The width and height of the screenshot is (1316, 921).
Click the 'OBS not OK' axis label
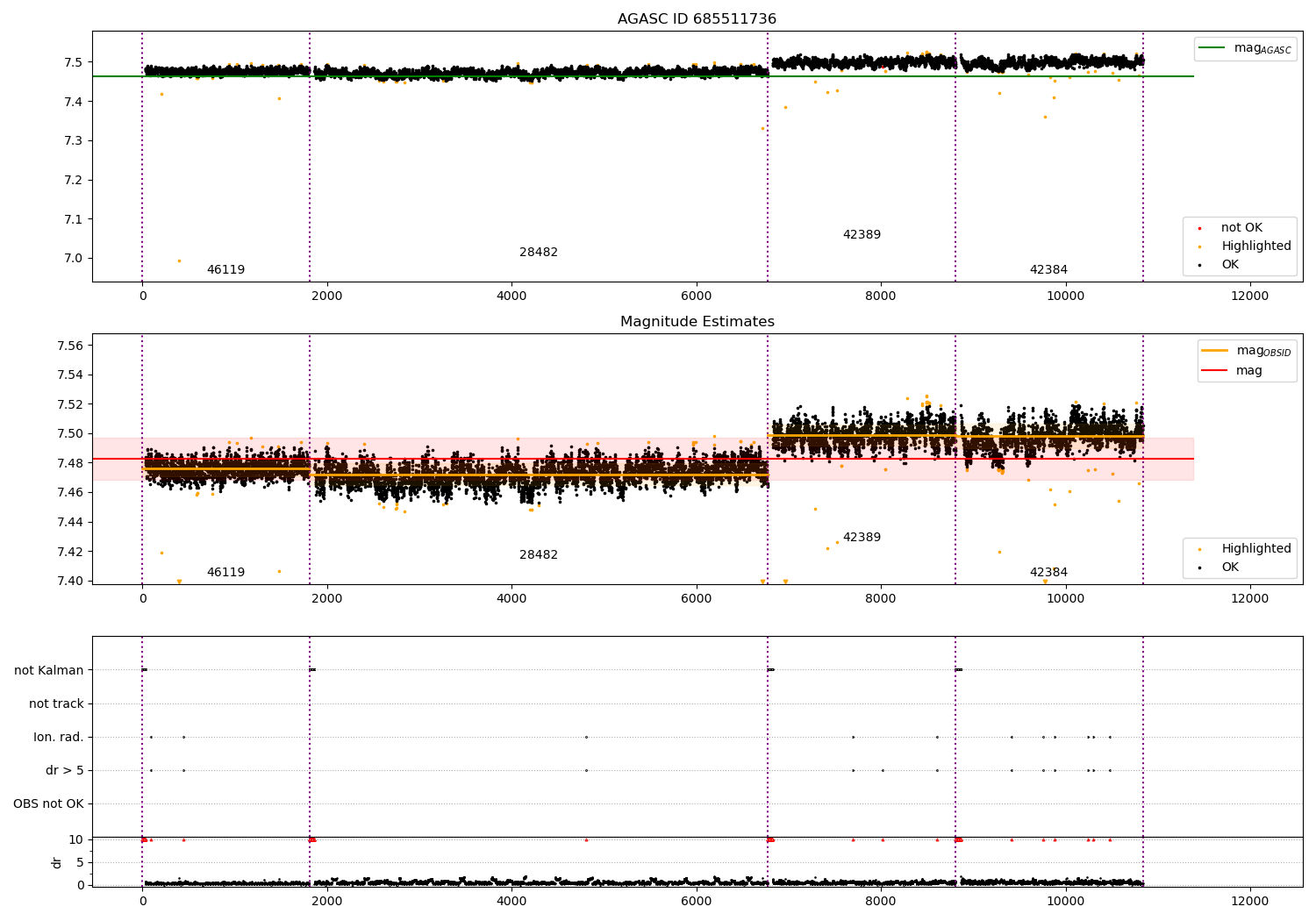pos(48,804)
